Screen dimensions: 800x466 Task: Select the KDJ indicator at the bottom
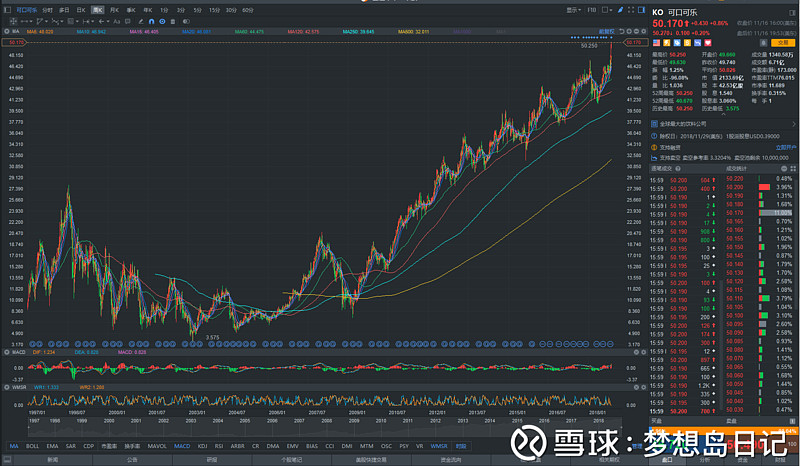click(203, 446)
